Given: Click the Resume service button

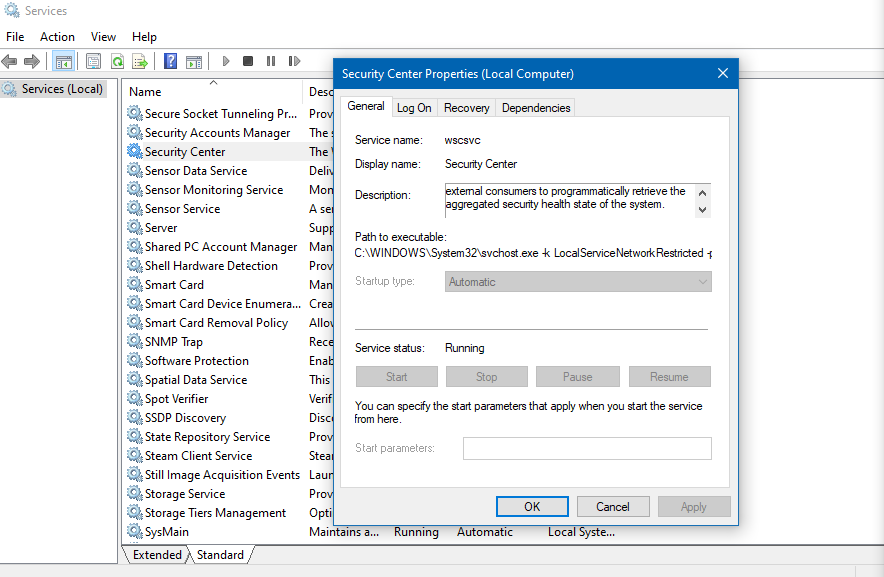Looking at the screenshot, I should (669, 377).
